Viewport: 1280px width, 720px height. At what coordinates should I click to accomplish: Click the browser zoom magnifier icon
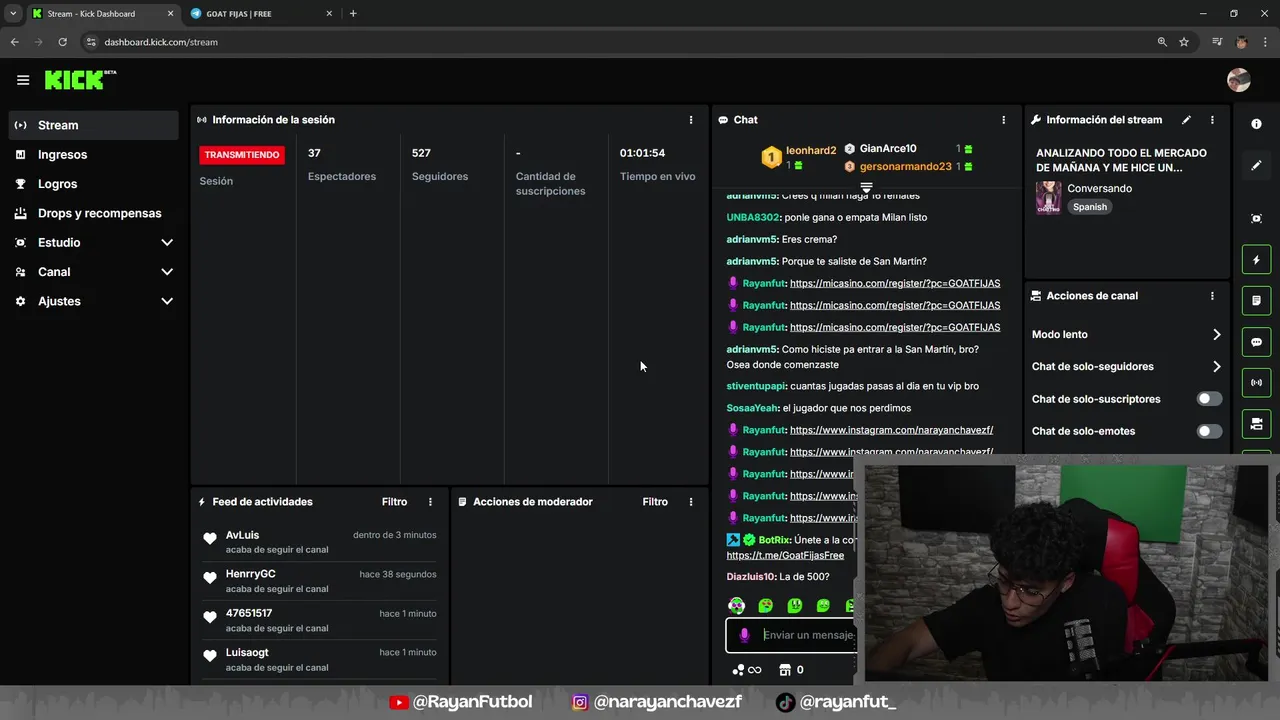click(x=1162, y=42)
